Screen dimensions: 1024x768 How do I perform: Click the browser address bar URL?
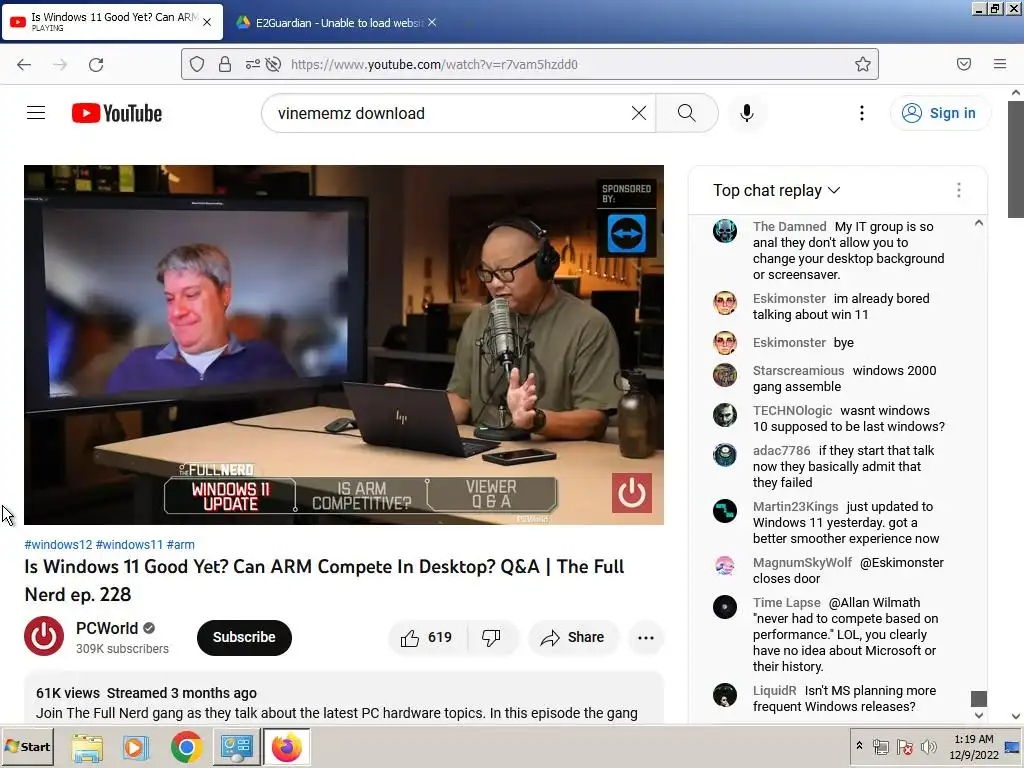(434, 64)
